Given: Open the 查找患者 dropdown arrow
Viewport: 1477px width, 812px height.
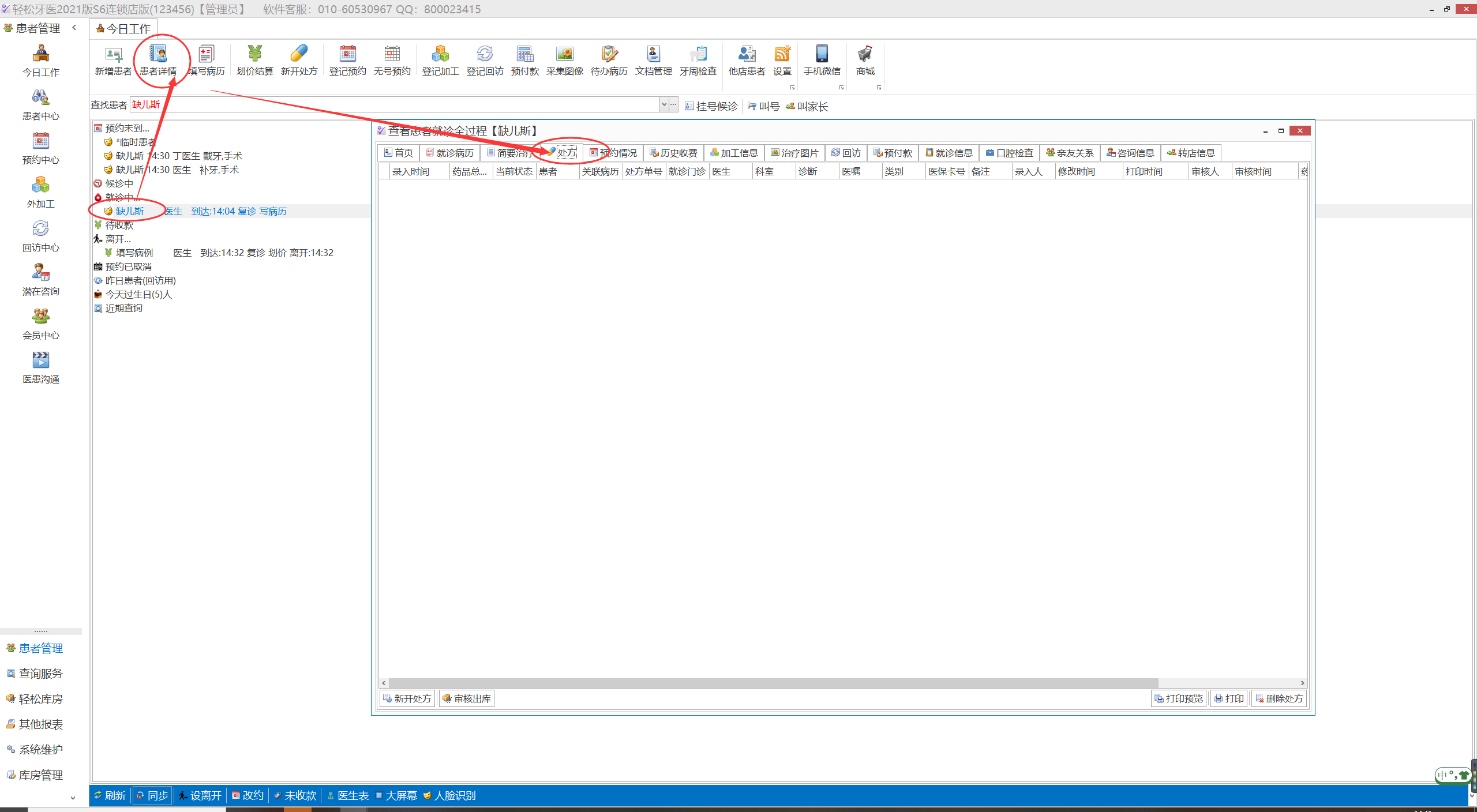Looking at the screenshot, I should 664,104.
